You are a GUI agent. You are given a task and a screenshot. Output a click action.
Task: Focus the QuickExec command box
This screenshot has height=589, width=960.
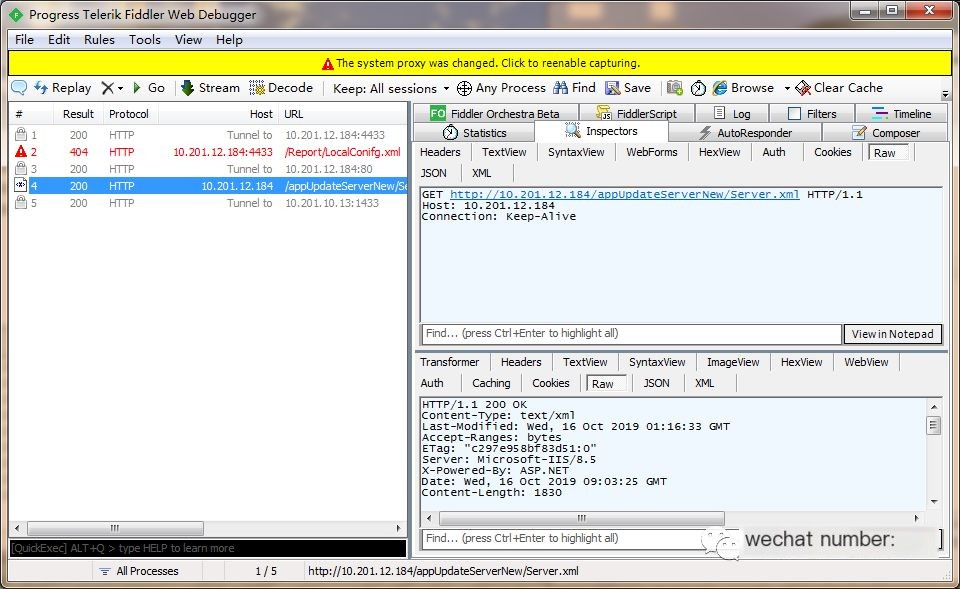coord(208,548)
